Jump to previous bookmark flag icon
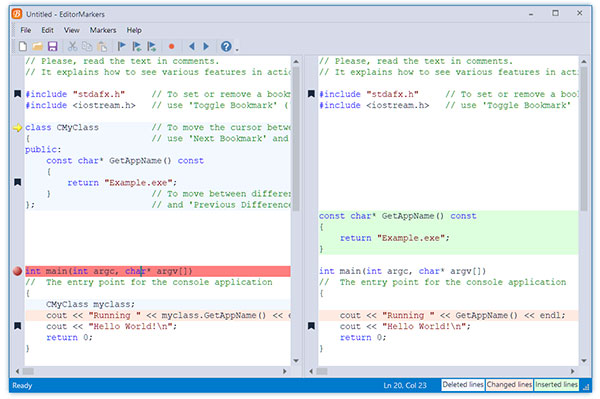Viewport: 600px width, 399px height. click(137, 47)
